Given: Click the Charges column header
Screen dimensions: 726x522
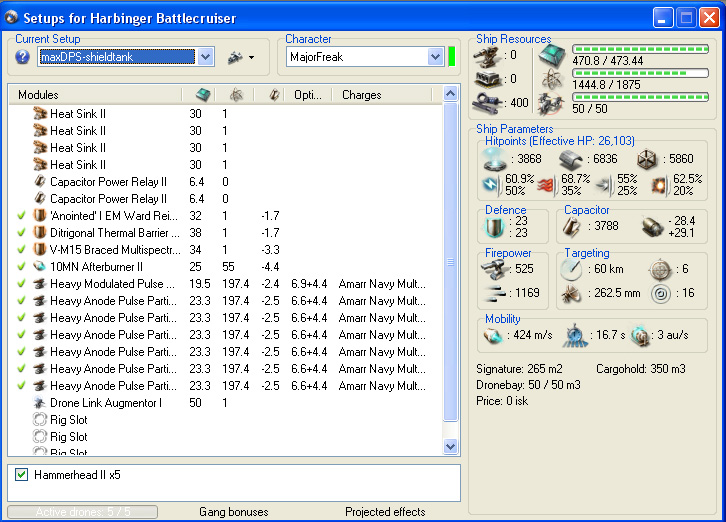Looking at the screenshot, I should coord(361,95).
